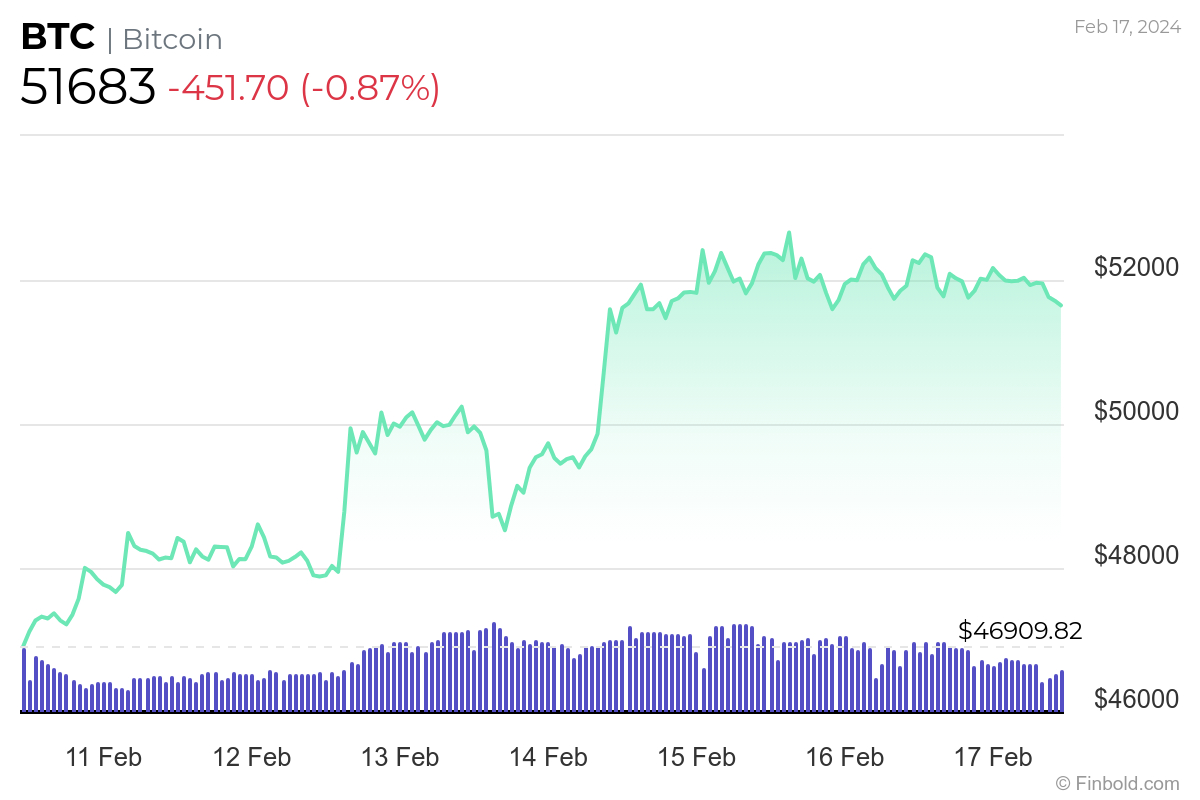The height and width of the screenshot is (800, 1200).
Task: Select the $50000 price axis label
Action: pos(1136,411)
